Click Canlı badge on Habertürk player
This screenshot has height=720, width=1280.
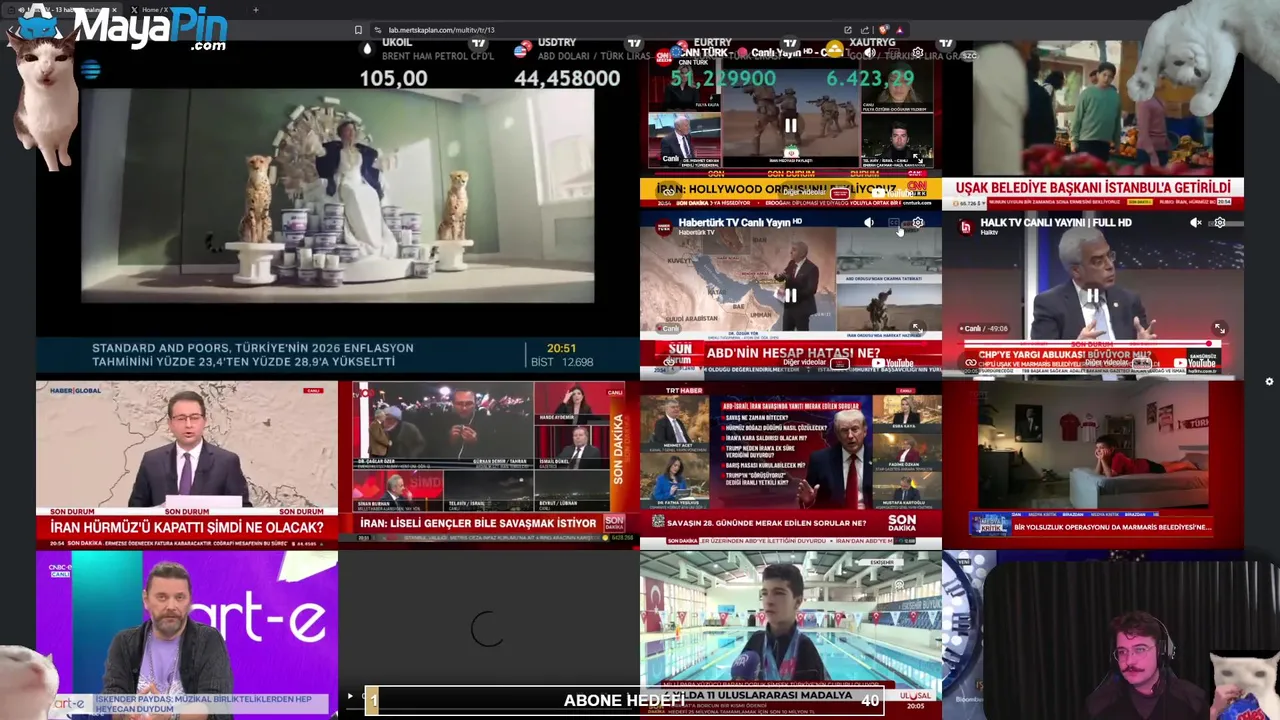click(670, 328)
